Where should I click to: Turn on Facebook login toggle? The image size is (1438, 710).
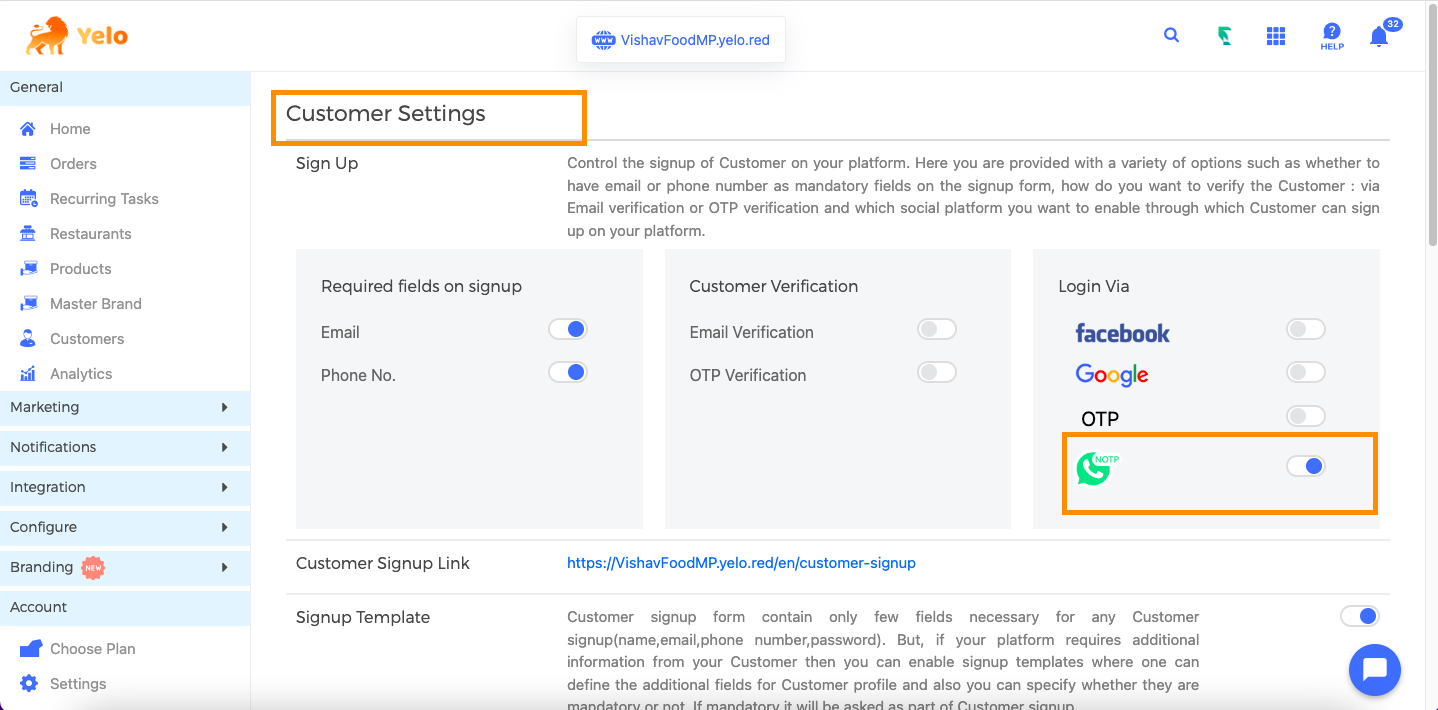click(1305, 329)
